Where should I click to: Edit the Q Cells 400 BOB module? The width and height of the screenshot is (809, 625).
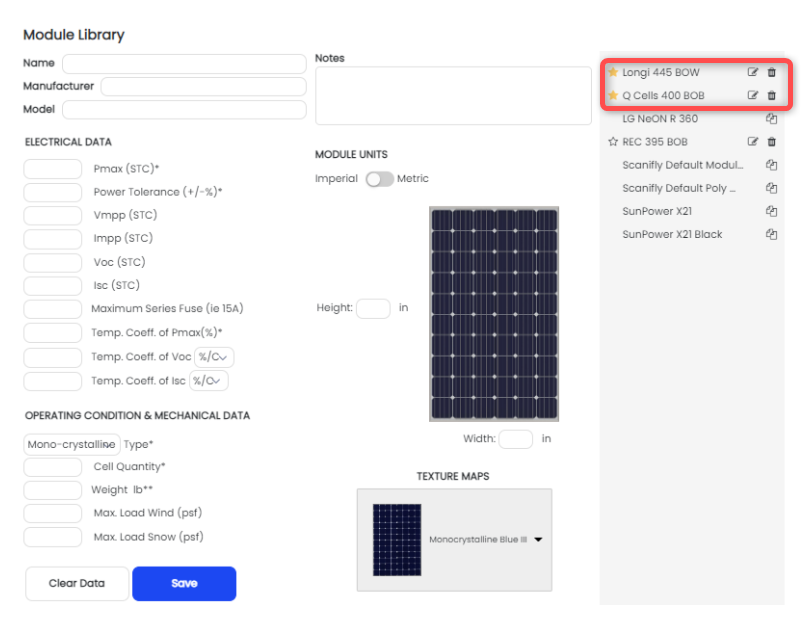tap(753, 95)
